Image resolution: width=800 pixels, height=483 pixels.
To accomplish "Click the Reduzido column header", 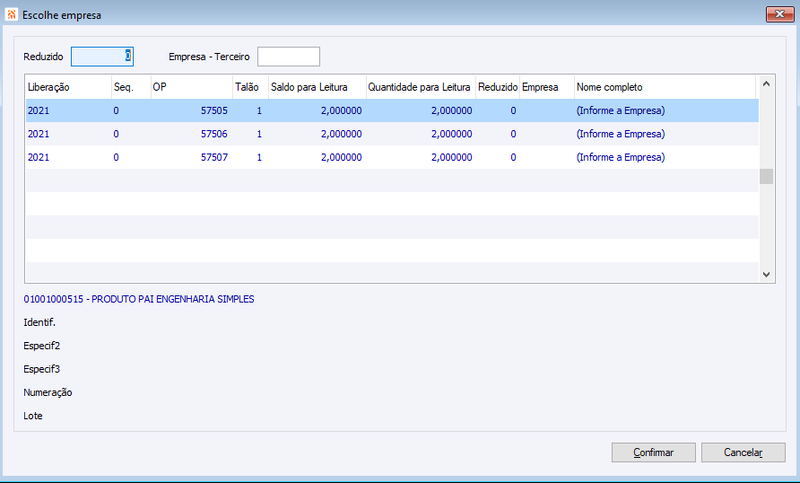I will 498,87.
